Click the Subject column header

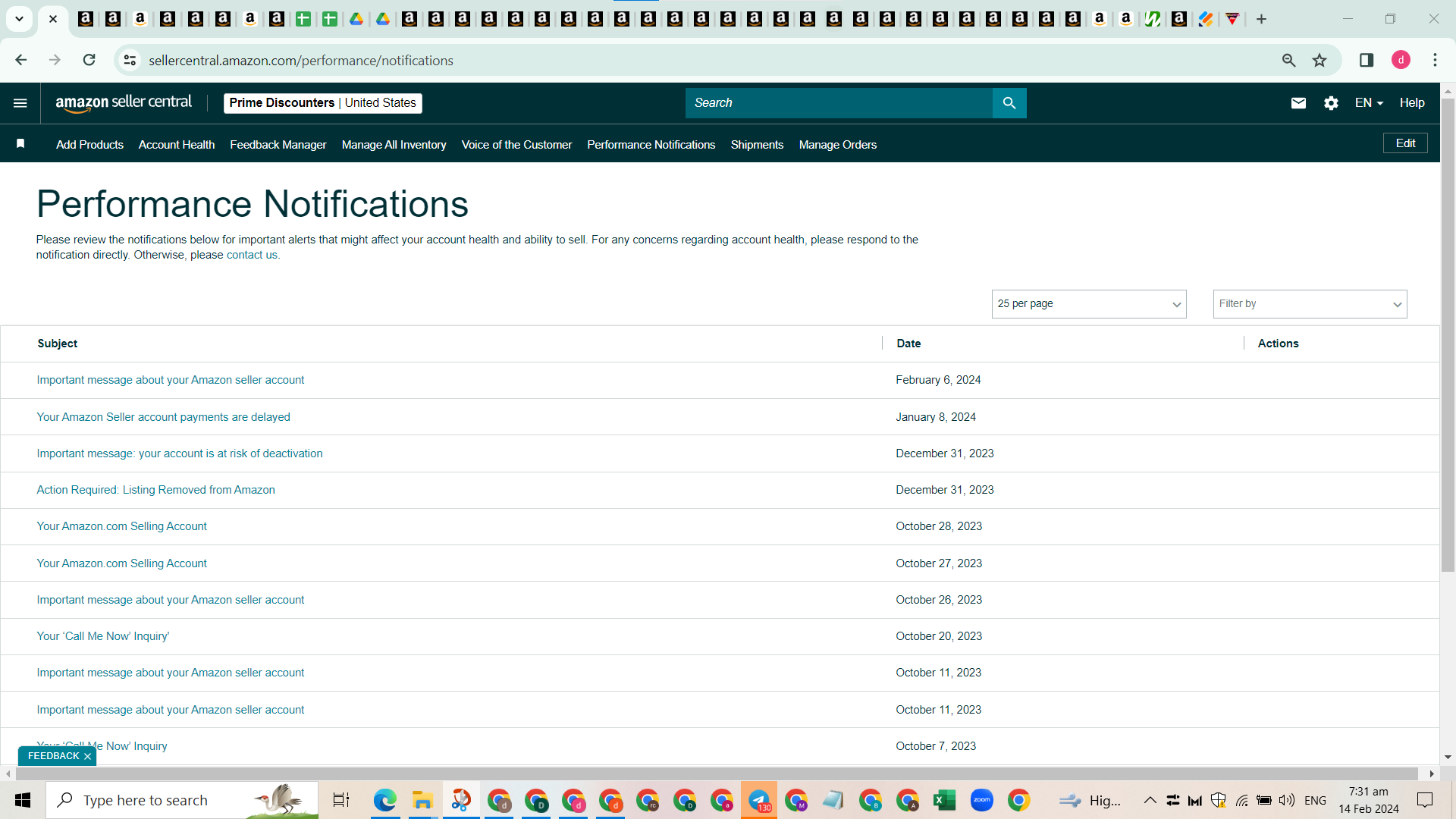[58, 344]
